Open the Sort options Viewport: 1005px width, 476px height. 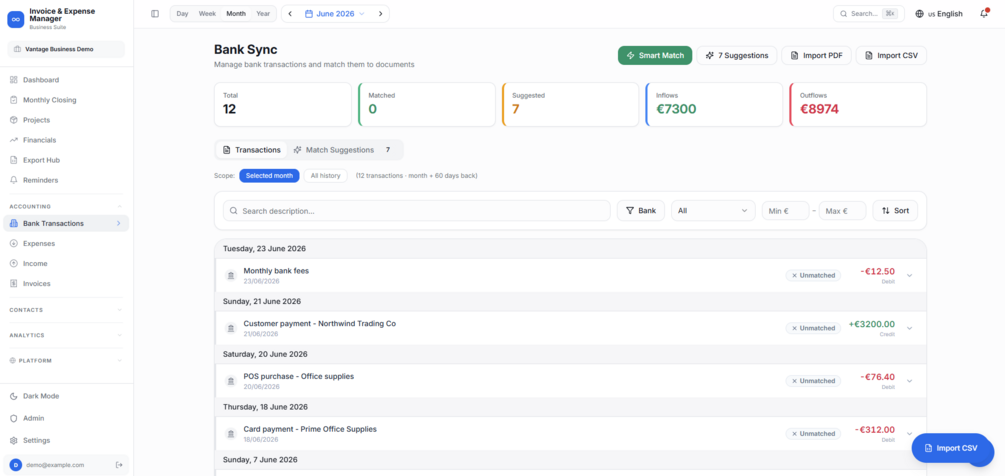click(x=895, y=210)
